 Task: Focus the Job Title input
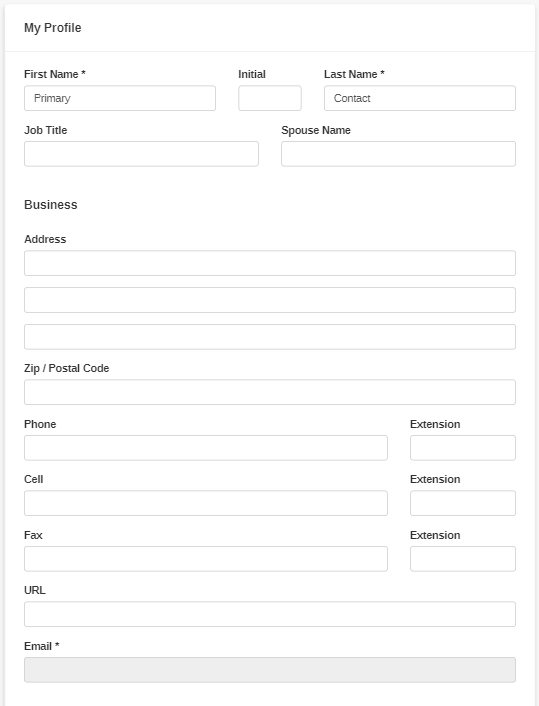141,154
